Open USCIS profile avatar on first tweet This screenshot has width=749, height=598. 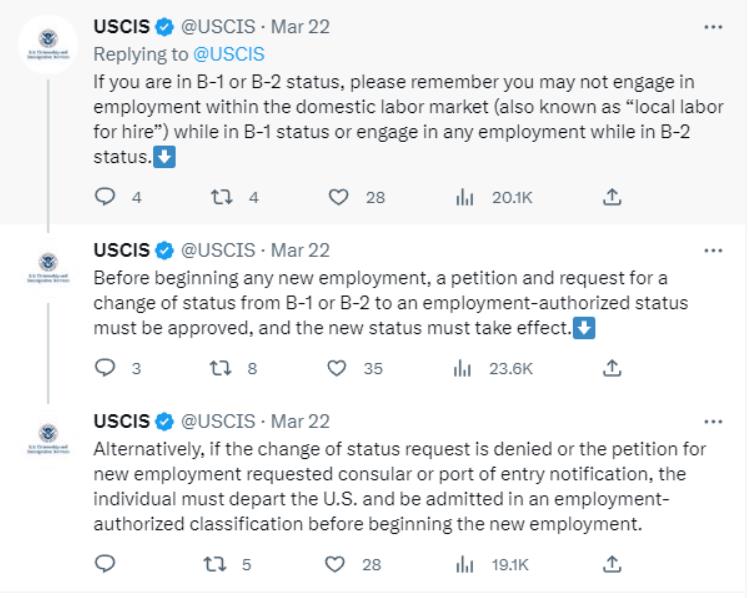pos(48,44)
